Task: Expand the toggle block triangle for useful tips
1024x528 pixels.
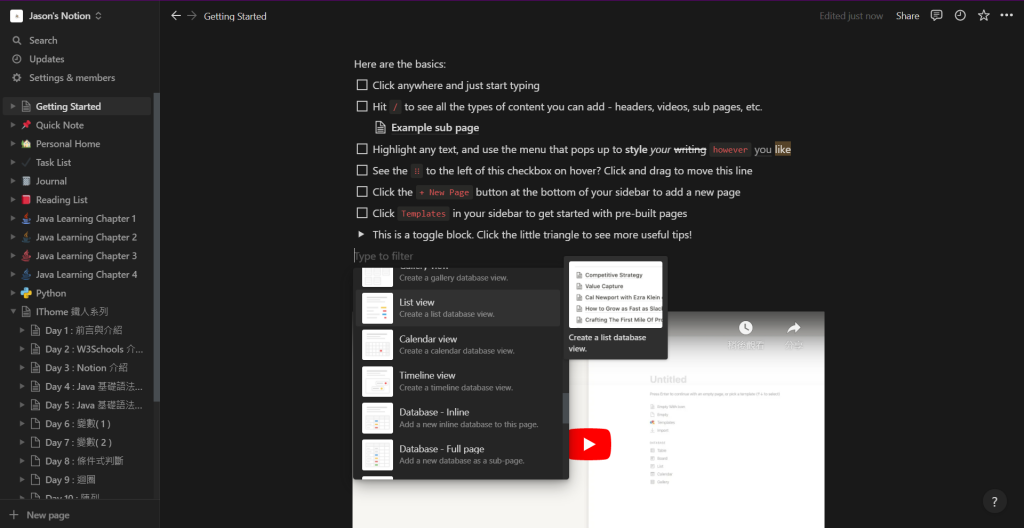Action: 361,234
